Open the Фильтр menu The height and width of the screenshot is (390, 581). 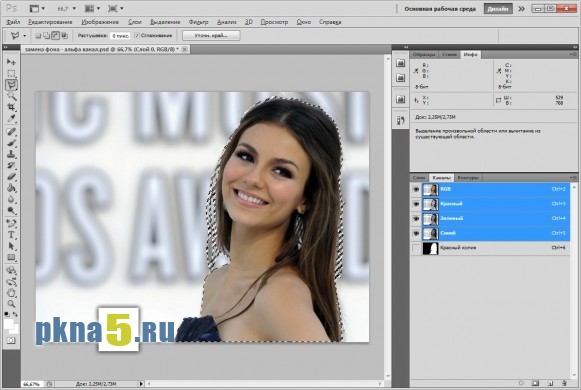pyautogui.click(x=198, y=22)
